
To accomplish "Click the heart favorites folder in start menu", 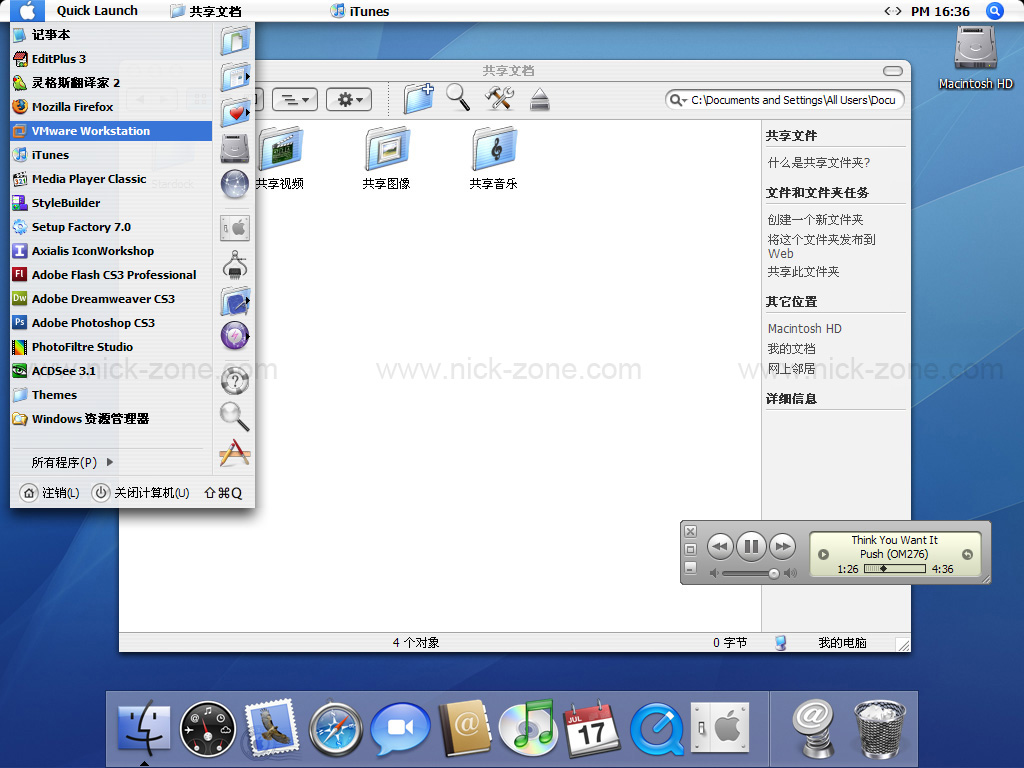I will (235, 112).
